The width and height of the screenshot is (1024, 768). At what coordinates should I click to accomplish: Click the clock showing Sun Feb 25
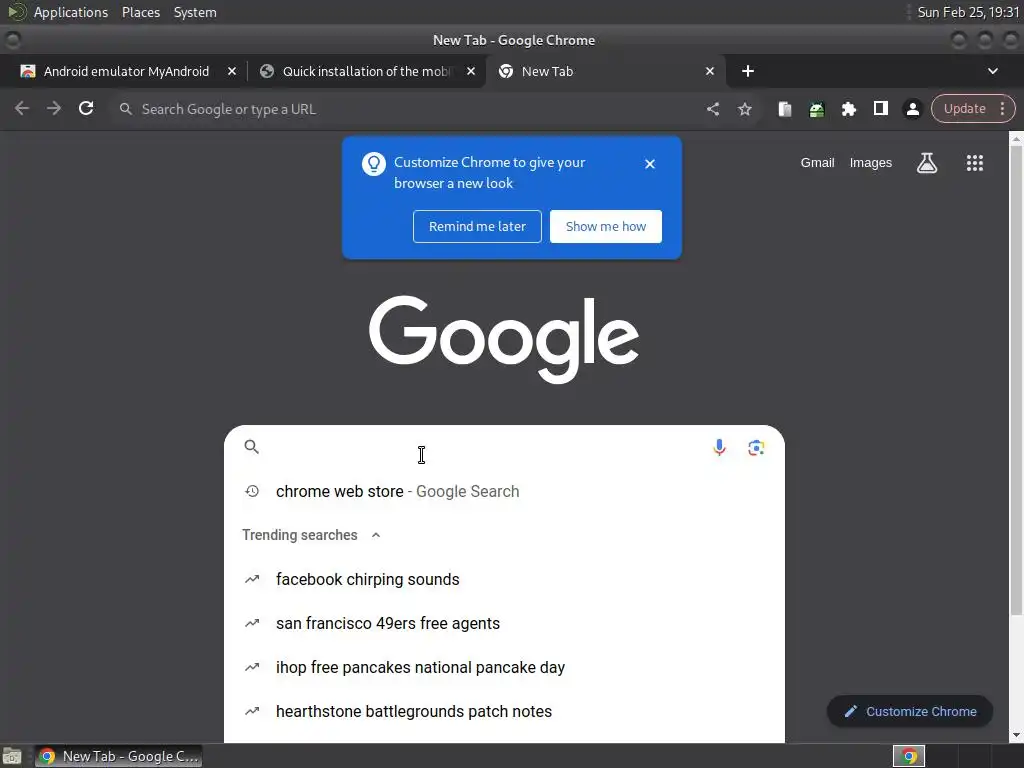pyautogui.click(x=968, y=12)
